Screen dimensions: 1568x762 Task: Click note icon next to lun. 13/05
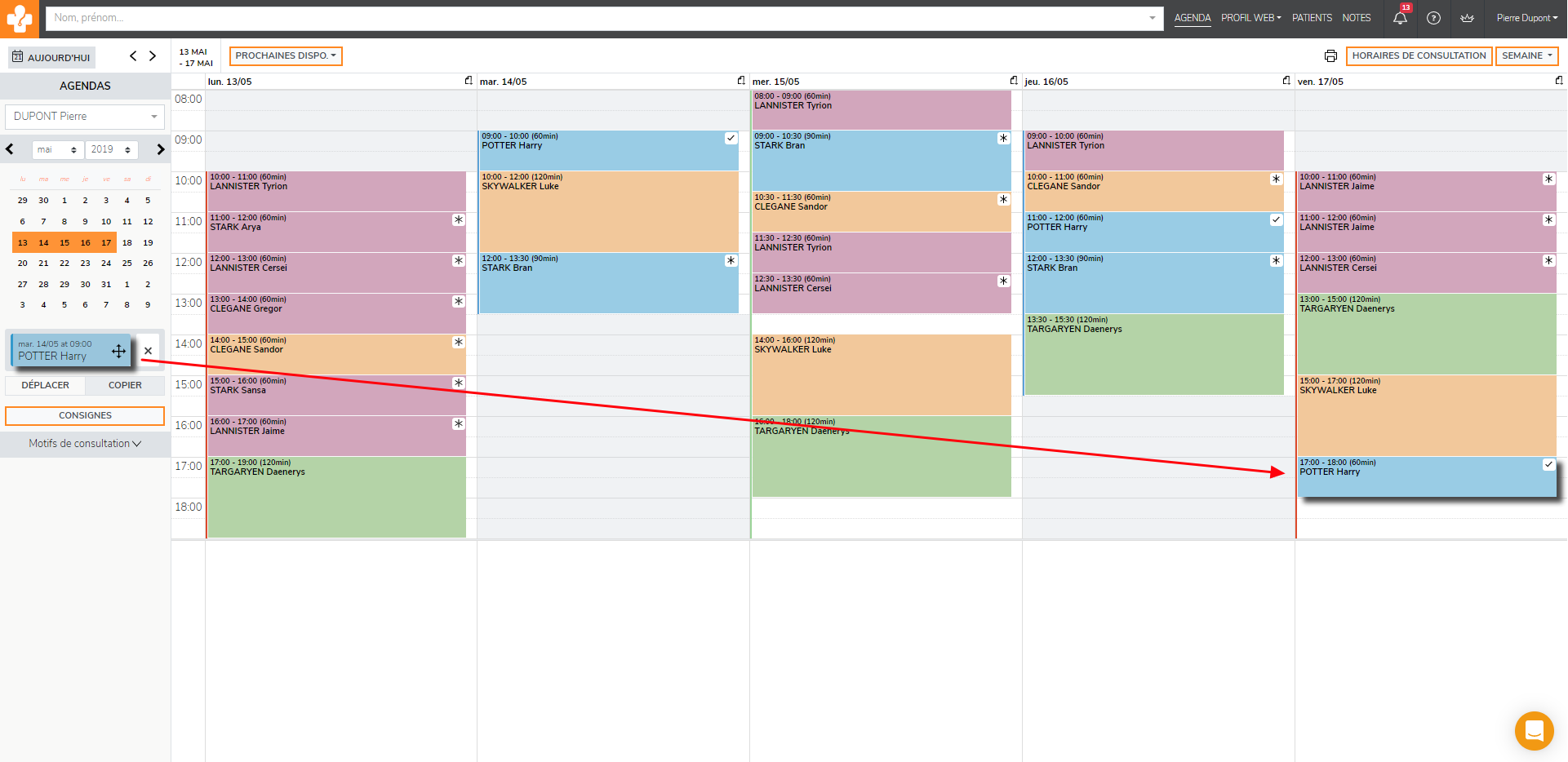point(469,81)
